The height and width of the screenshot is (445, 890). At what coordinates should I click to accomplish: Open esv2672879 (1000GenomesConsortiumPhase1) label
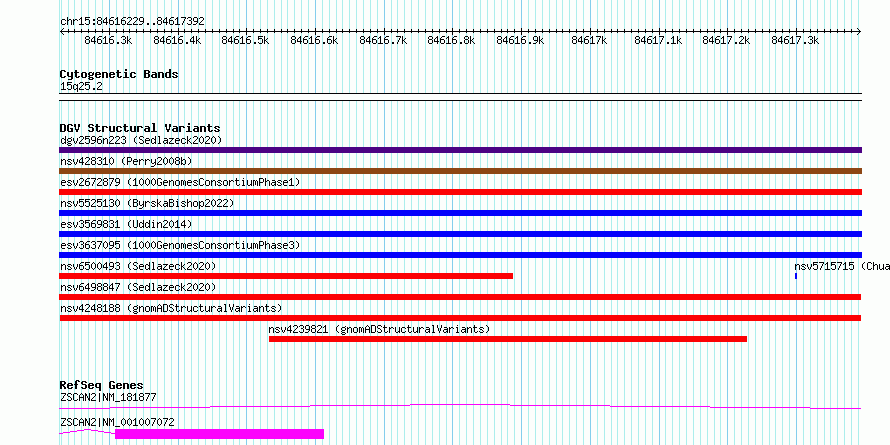pyautogui.click(x=180, y=182)
